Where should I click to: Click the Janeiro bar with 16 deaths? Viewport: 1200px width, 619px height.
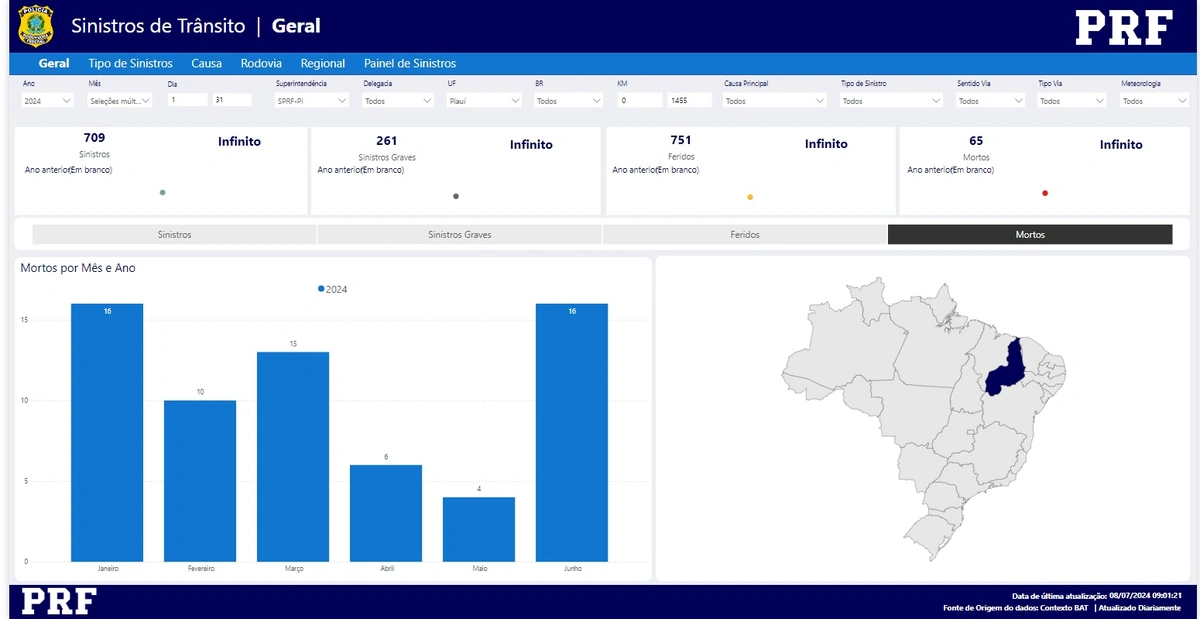pyautogui.click(x=107, y=432)
